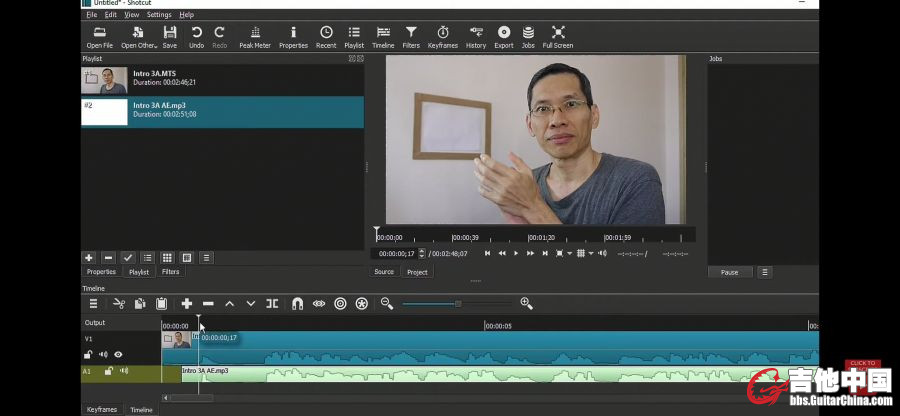Open the Keyframes panel from toolbar
The width and height of the screenshot is (900, 416).
[443, 37]
